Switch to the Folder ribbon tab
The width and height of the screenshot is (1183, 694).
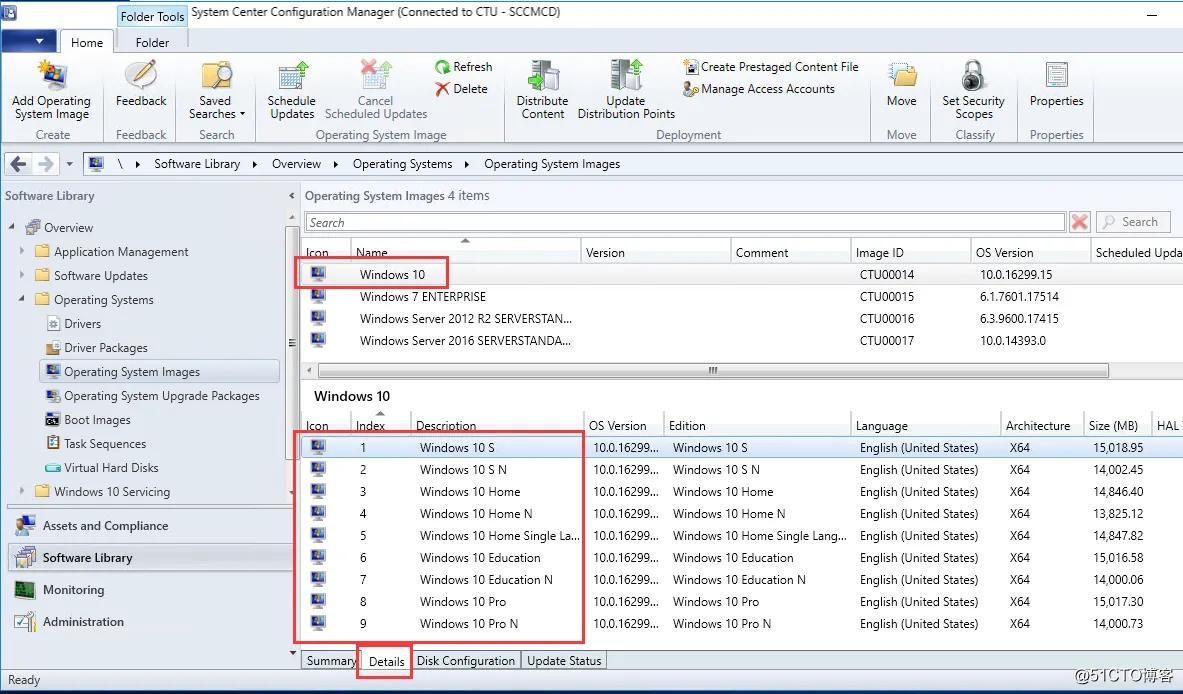click(152, 42)
